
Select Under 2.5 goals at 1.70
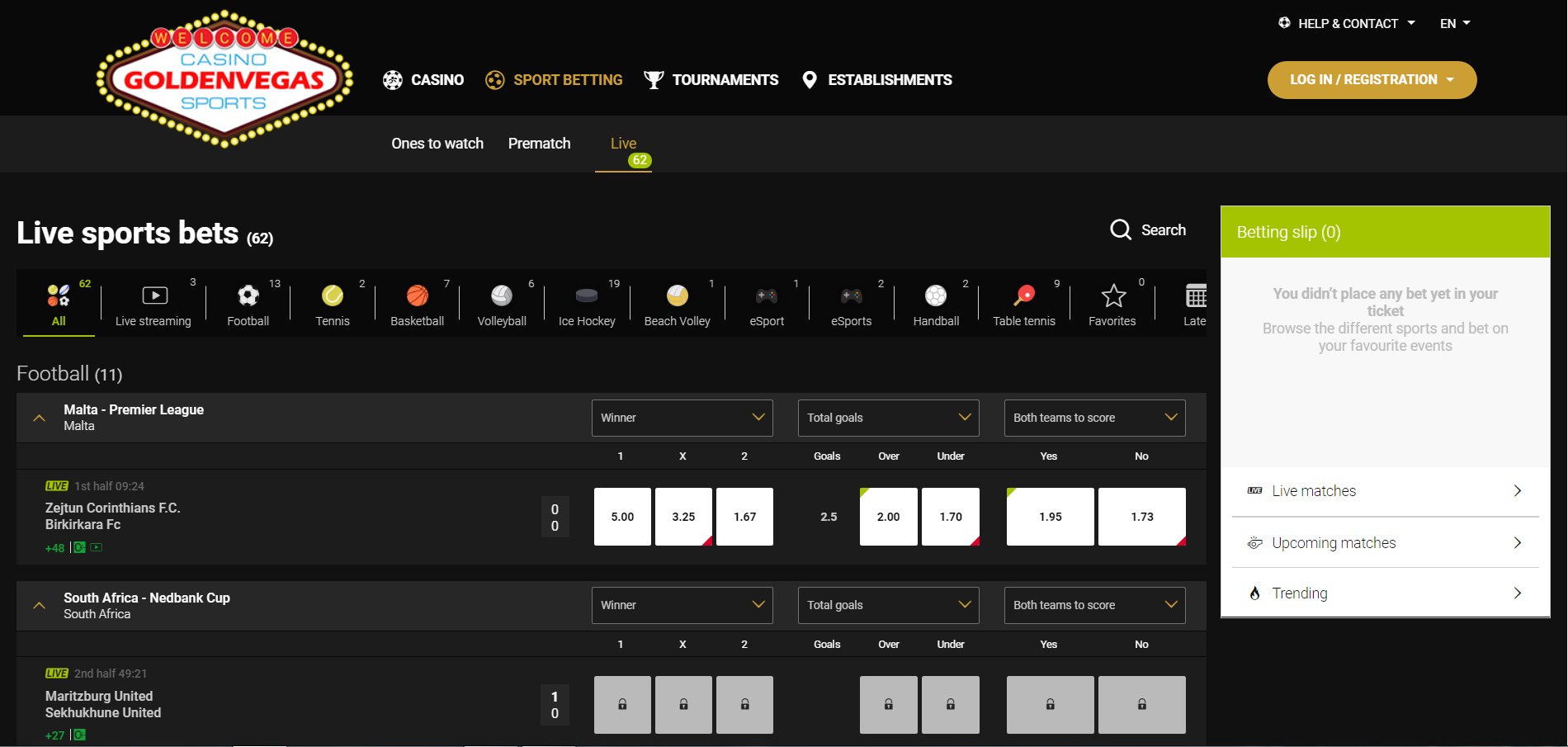(x=951, y=517)
